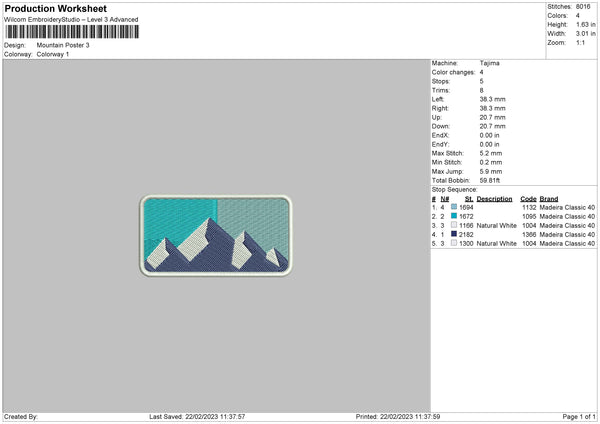Select the navy swatch in the 2182 row
The width and height of the screenshot is (600, 424).
[x=454, y=234]
